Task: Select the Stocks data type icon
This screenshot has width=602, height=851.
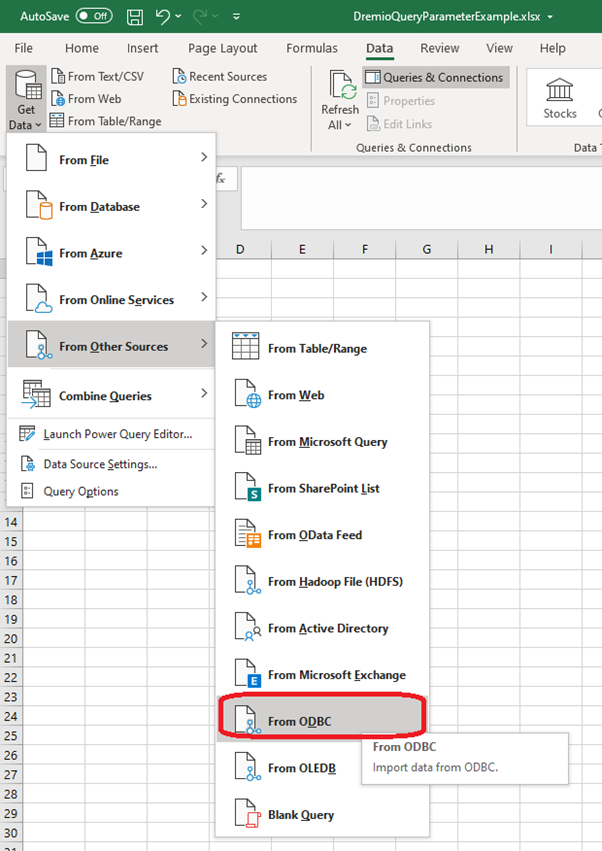Action: point(560,98)
